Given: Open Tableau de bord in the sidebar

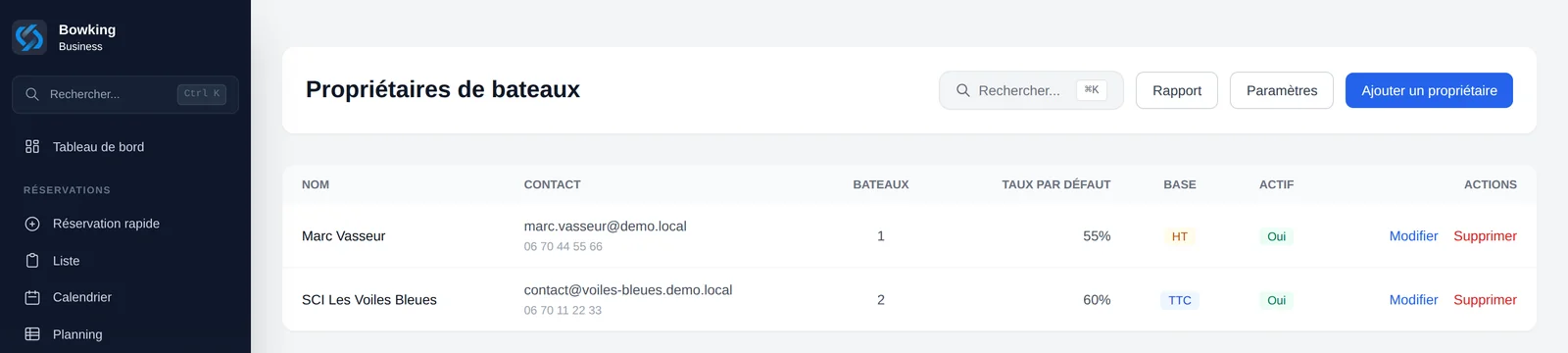Looking at the screenshot, I should [125, 146].
